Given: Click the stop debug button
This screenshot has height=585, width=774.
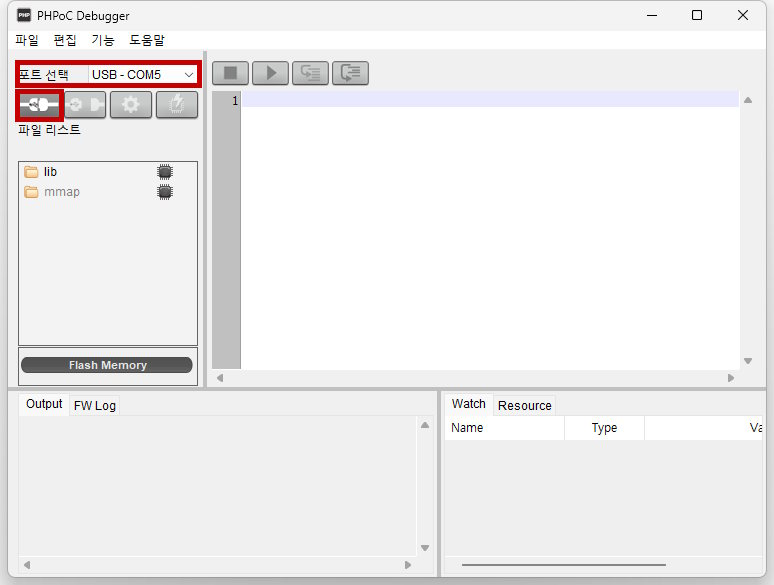Looking at the screenshot, I should pyautogui.click(x=231, y=73).
